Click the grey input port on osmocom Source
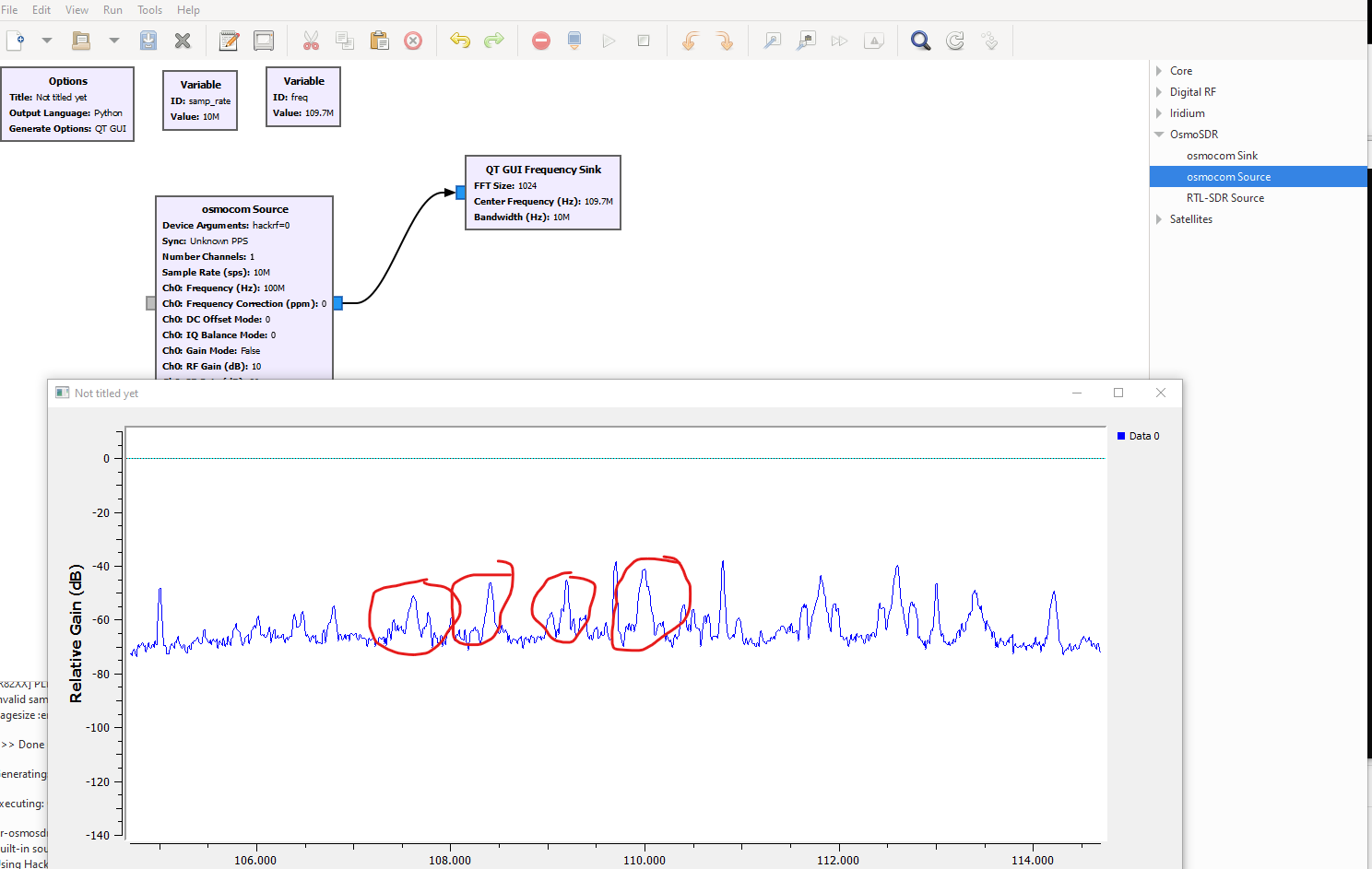 coord(151,303)
